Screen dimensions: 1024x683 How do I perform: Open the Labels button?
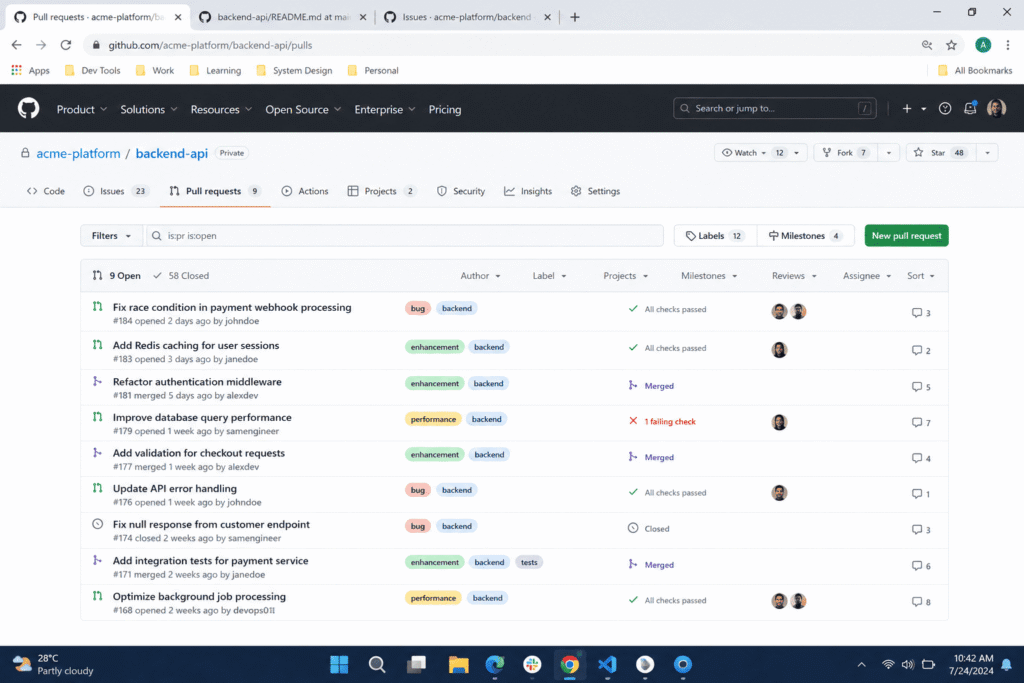[715, 236]
